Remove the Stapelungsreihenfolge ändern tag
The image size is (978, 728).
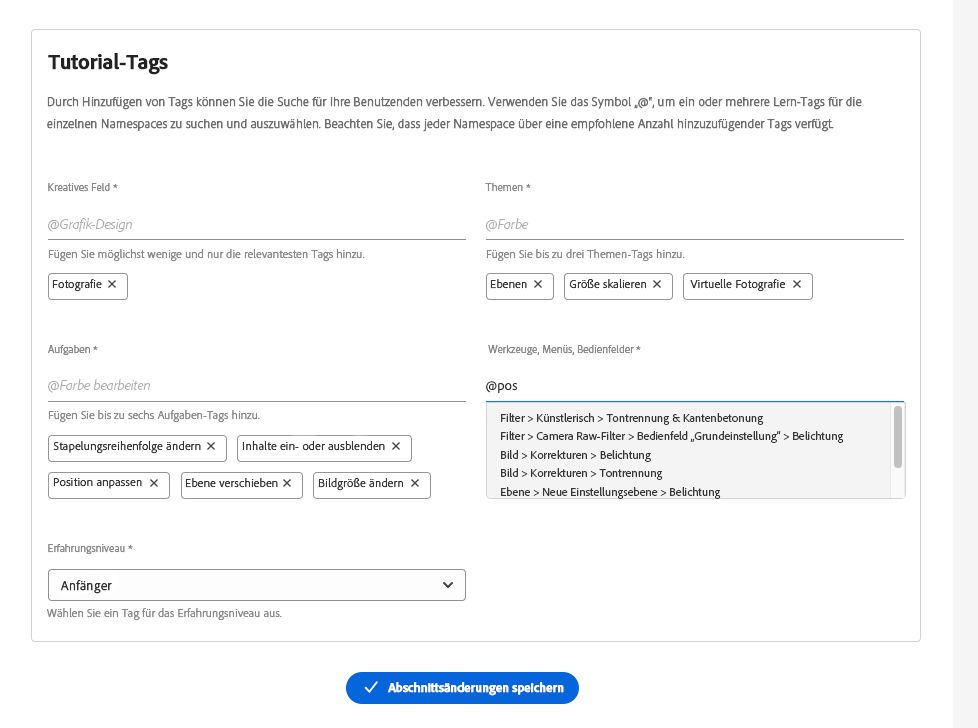pyautogui.click(x=211, y=446)
